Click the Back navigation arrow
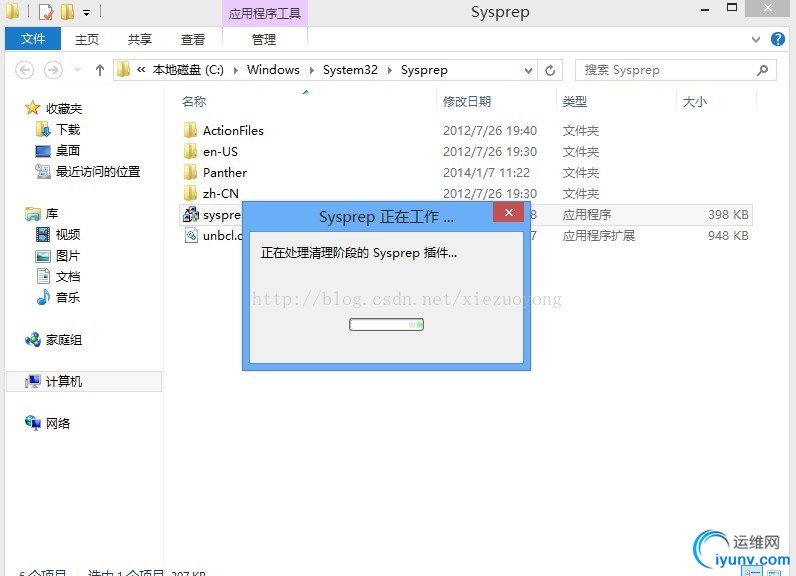796x576 pixels. tap(24, 70)
